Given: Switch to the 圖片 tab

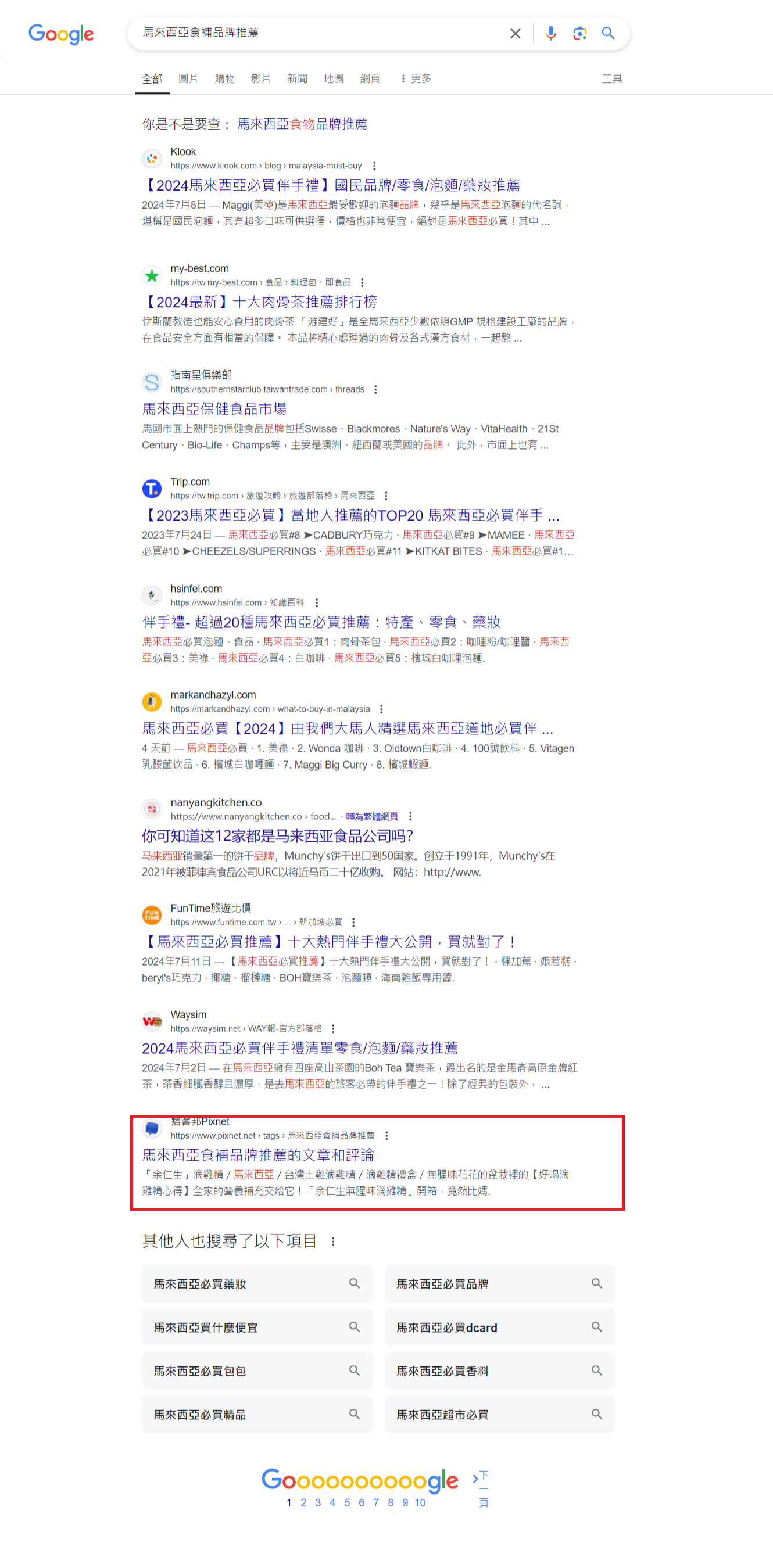Looking at the screenshot, I should coord(188,78).
